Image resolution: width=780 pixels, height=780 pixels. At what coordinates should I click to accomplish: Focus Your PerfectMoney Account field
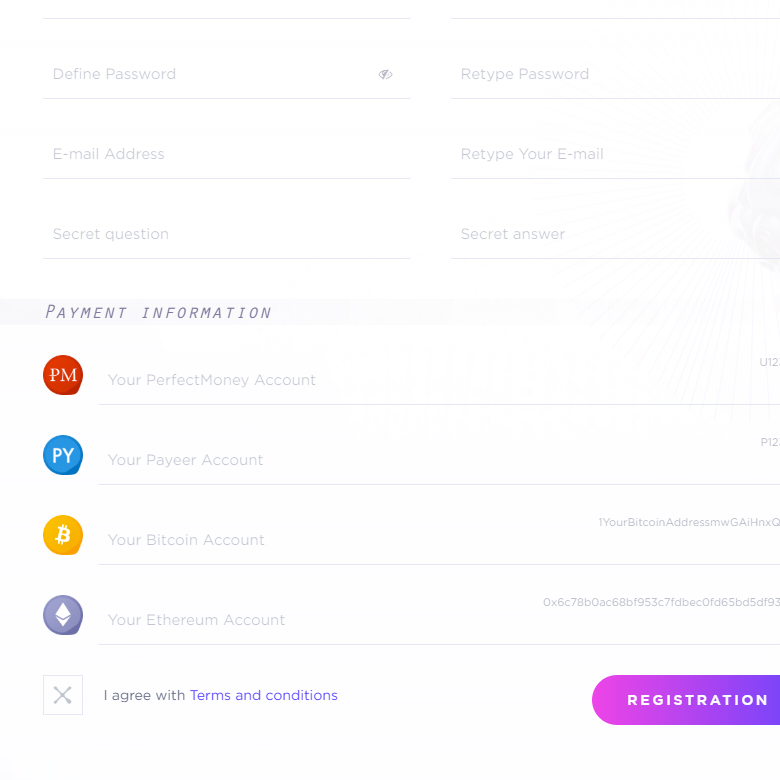[x=439, y=380]
